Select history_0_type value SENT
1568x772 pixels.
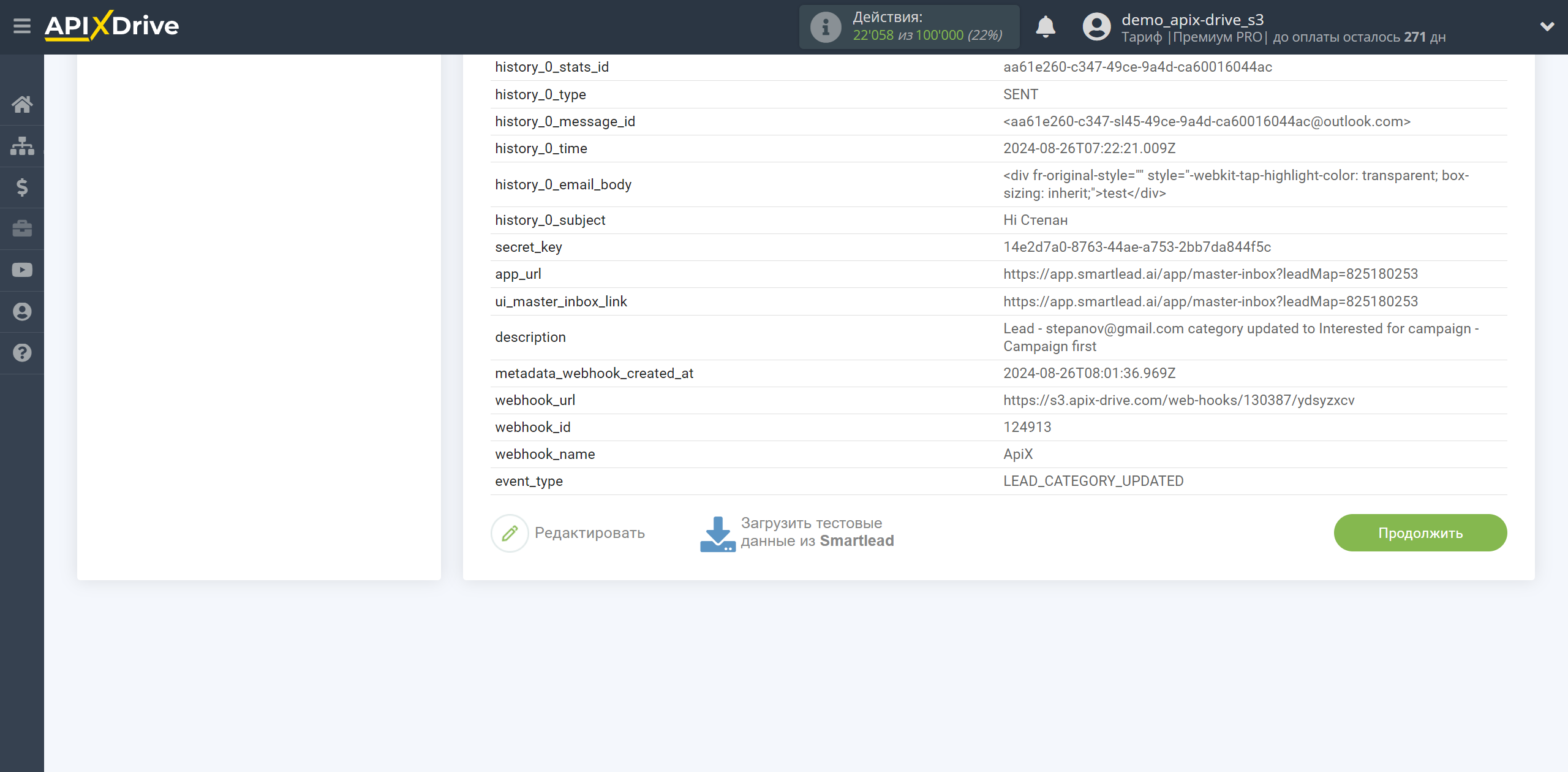[x=1020, y=95]
